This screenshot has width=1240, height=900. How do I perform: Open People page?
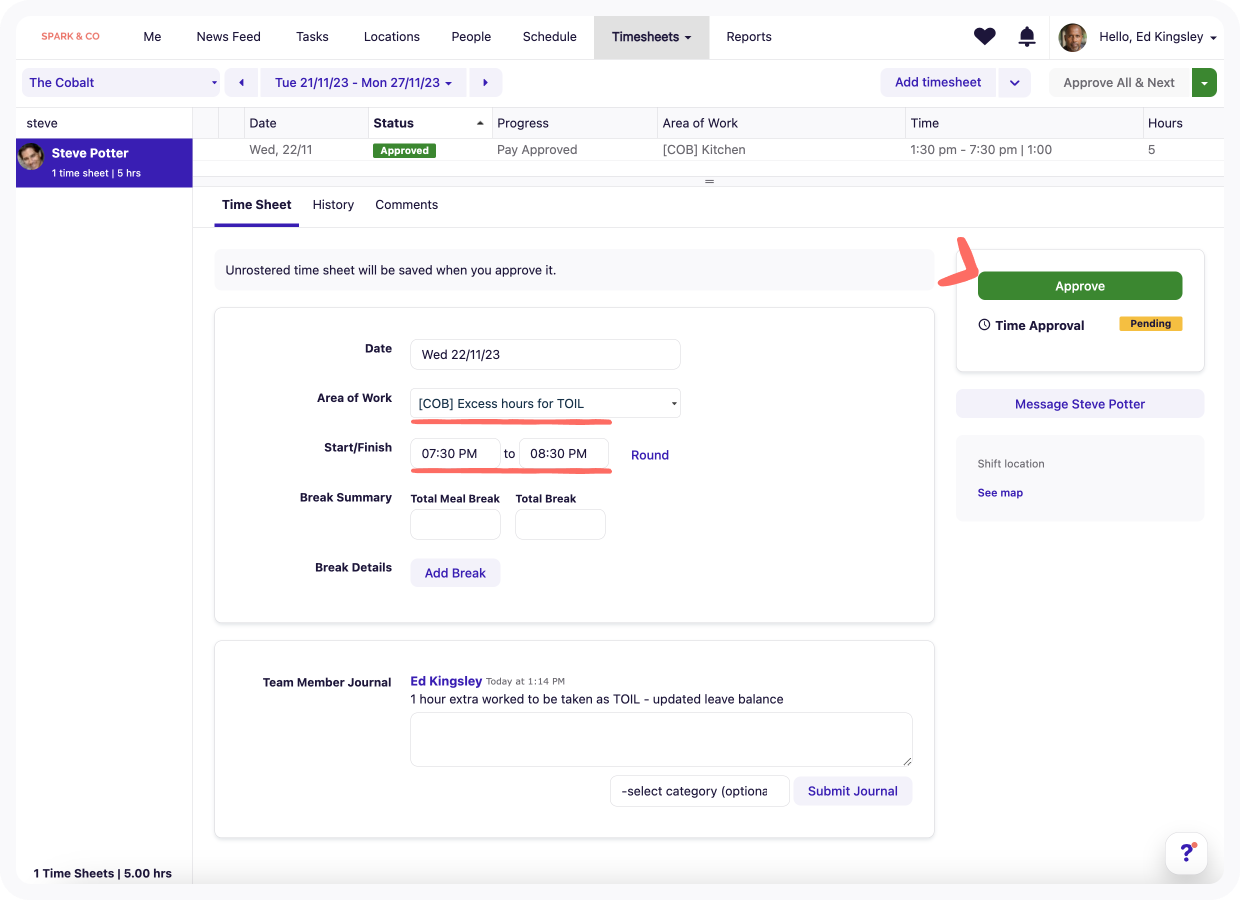click(x=471, y=37)
